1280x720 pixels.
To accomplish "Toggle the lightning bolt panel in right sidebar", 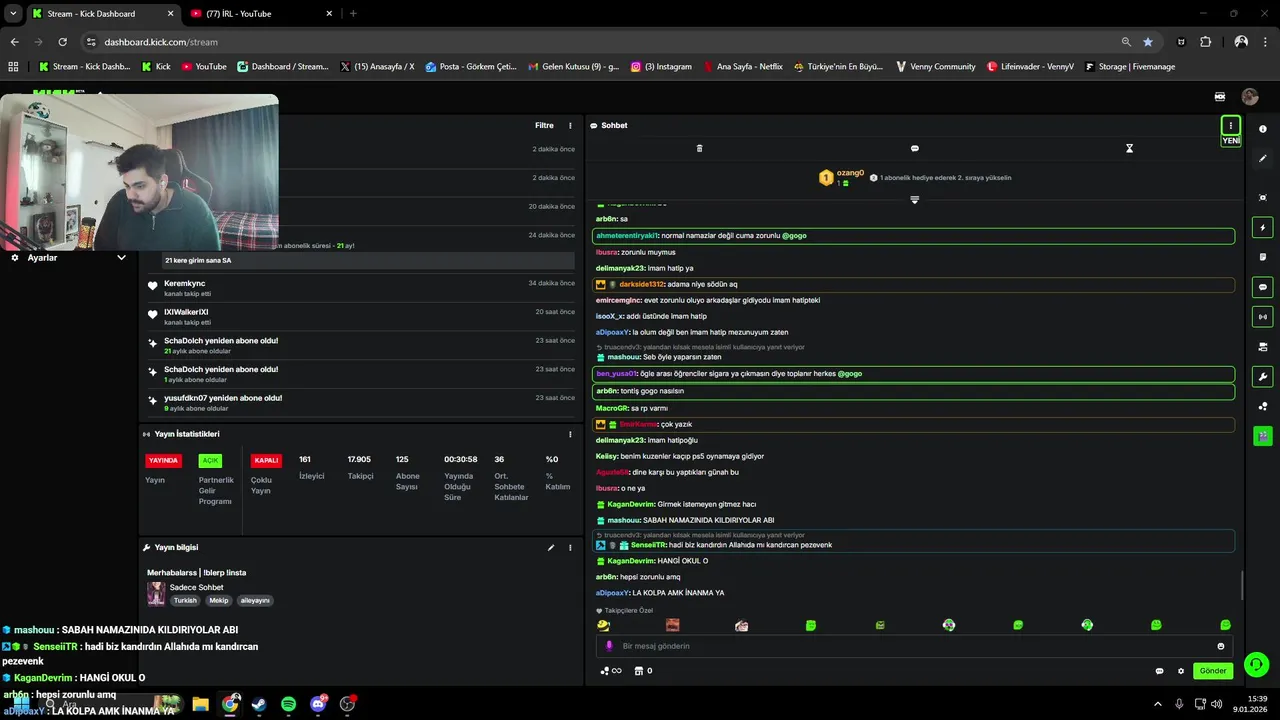I will pos(1263,228).
